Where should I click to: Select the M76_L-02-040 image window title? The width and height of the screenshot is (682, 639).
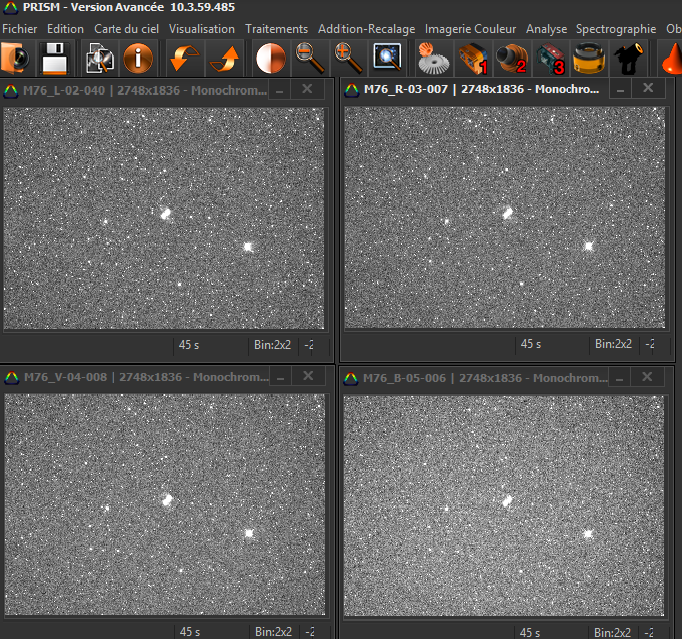click(135, 89)
